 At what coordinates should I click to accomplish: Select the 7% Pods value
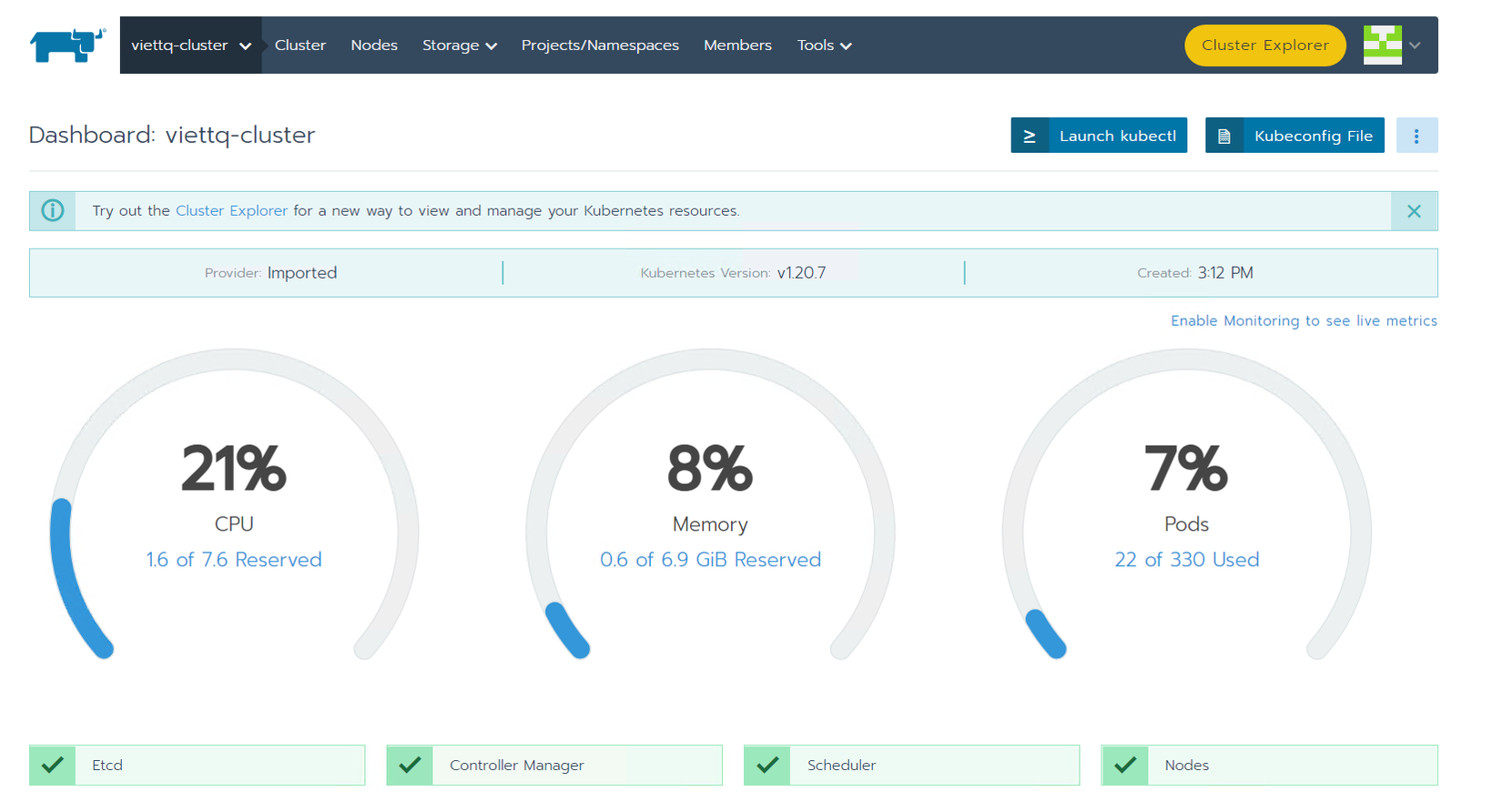pyautogui.click(x=1186, y=469)
